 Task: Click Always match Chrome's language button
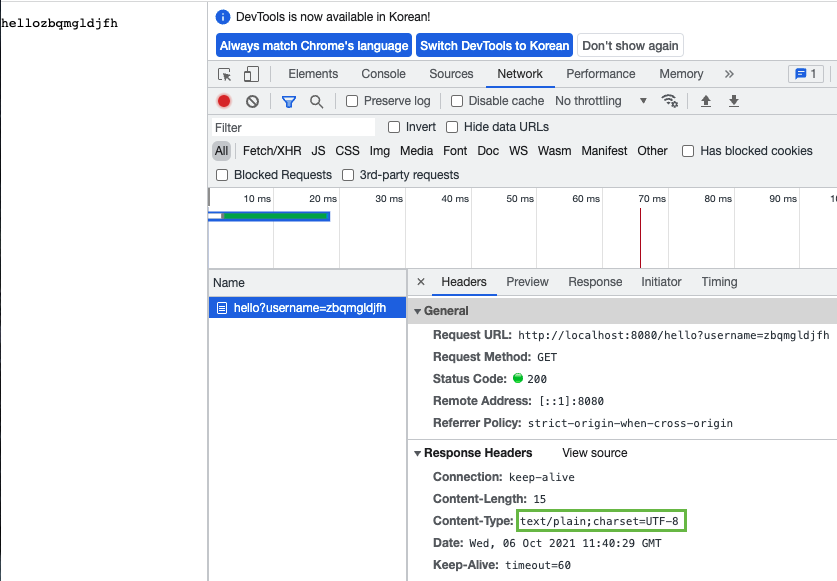pos(314,45)
